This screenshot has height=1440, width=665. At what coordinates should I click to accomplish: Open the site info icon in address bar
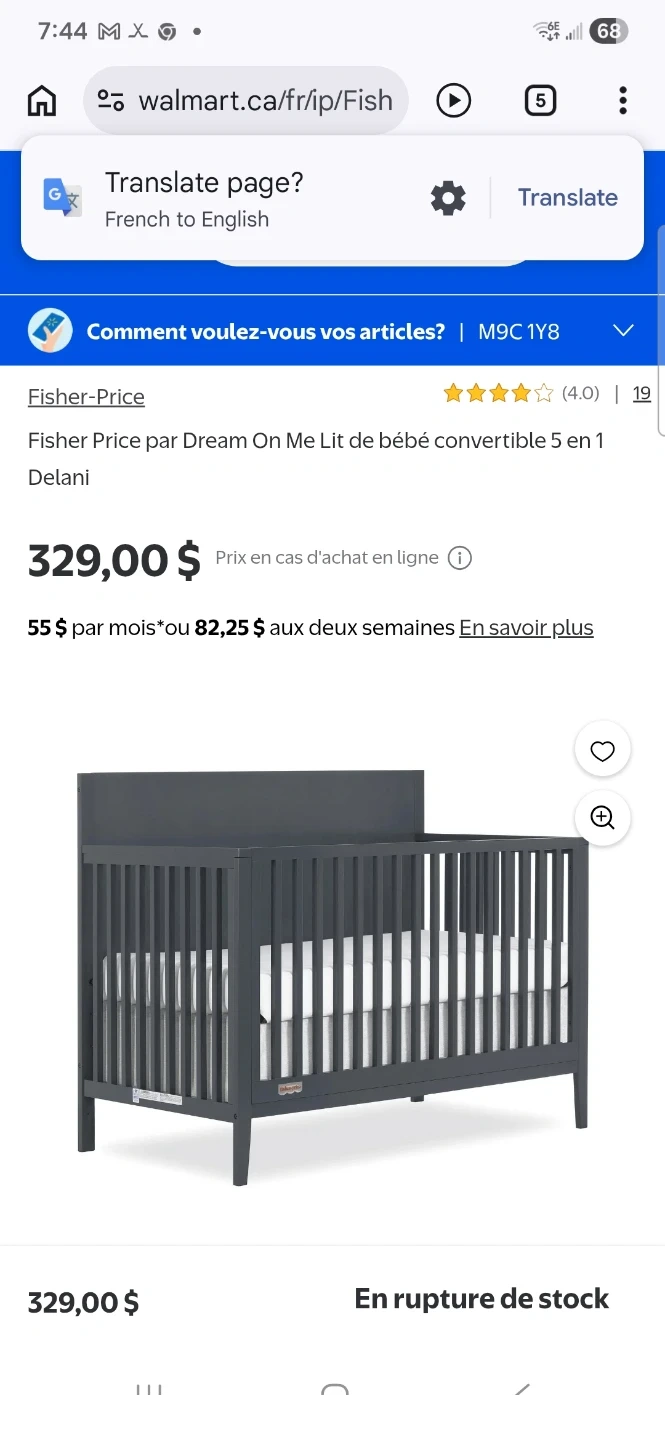click(110, 100)
